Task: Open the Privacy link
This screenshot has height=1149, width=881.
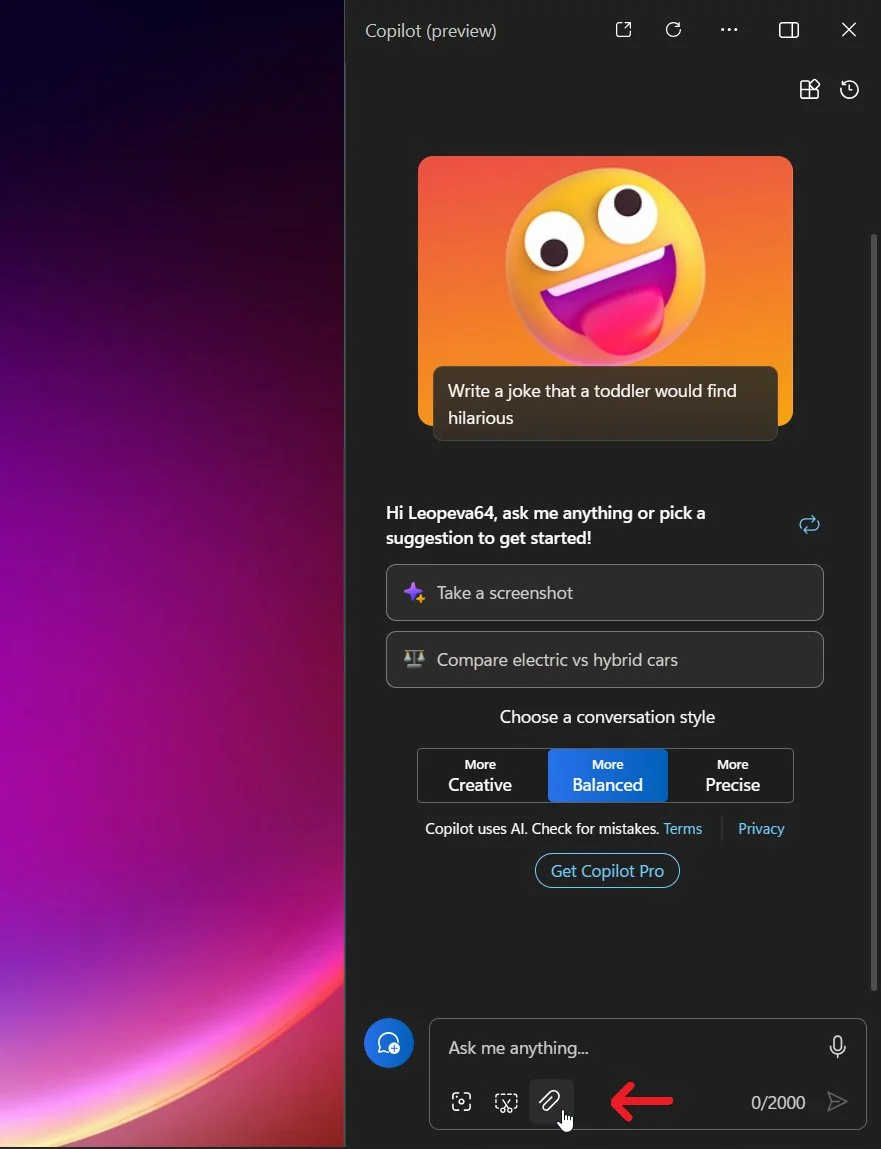Action: point(761,829)
